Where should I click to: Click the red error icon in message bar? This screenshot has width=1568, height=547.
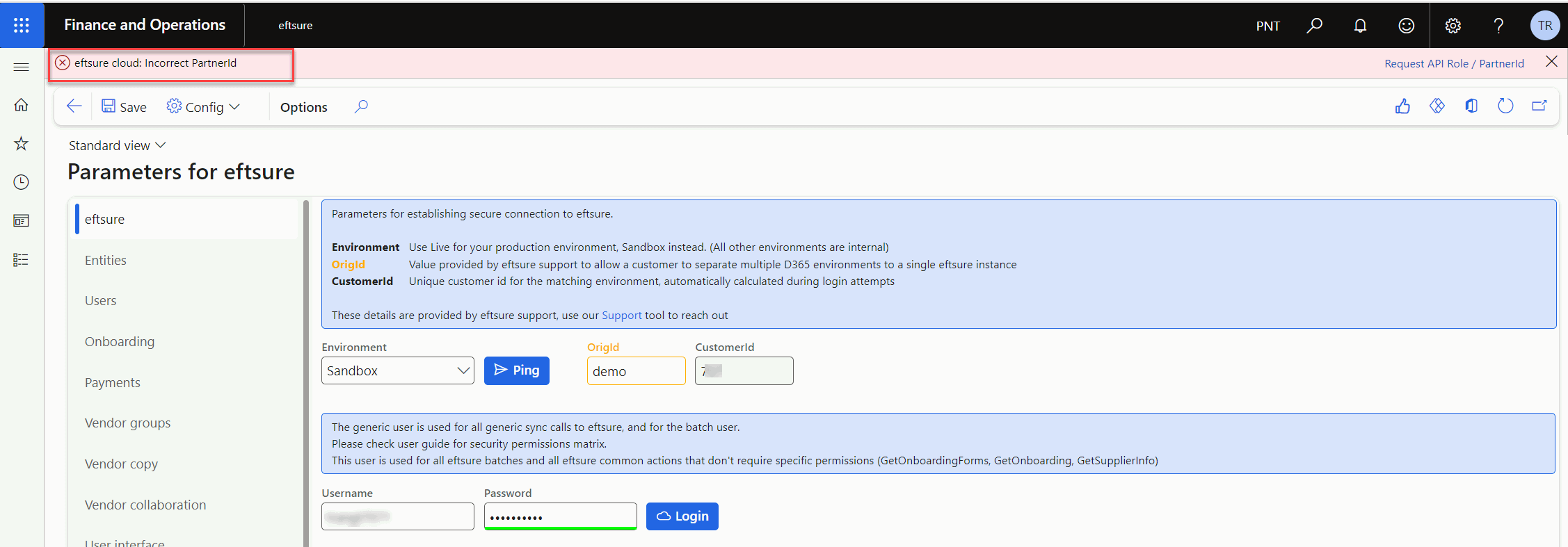(63, 63)
